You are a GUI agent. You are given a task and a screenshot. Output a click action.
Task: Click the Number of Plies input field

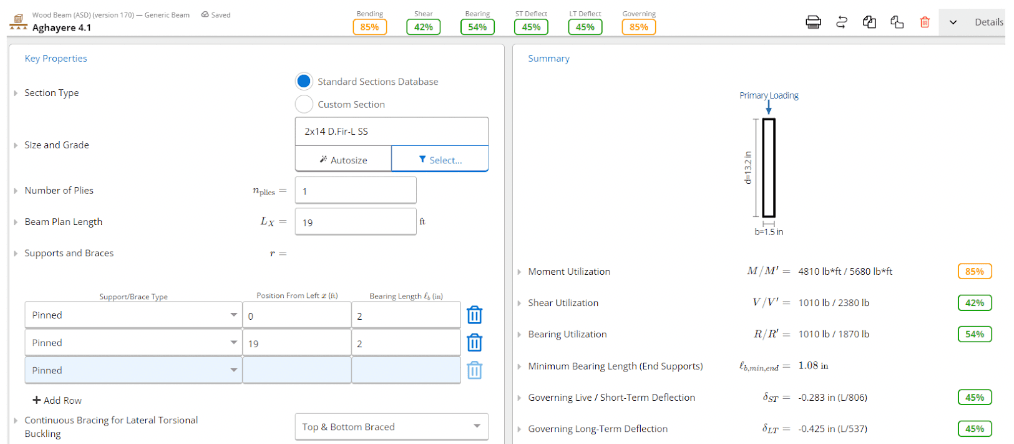click(356, 191)
